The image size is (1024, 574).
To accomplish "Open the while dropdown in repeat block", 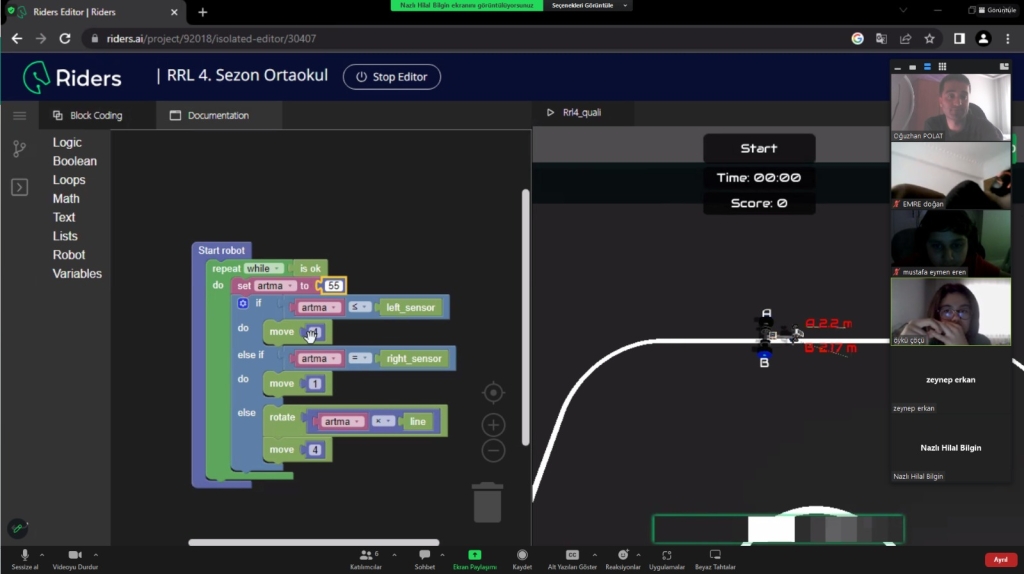I will click(x=258, y=268).
